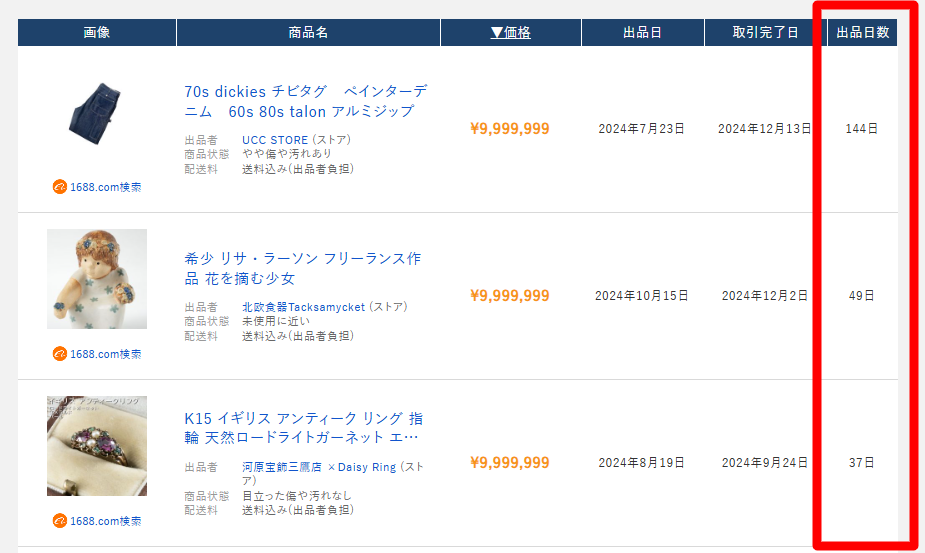Open the Lisa Larson figurine thumbnail
925x553 pixels.
coord(97,279)
